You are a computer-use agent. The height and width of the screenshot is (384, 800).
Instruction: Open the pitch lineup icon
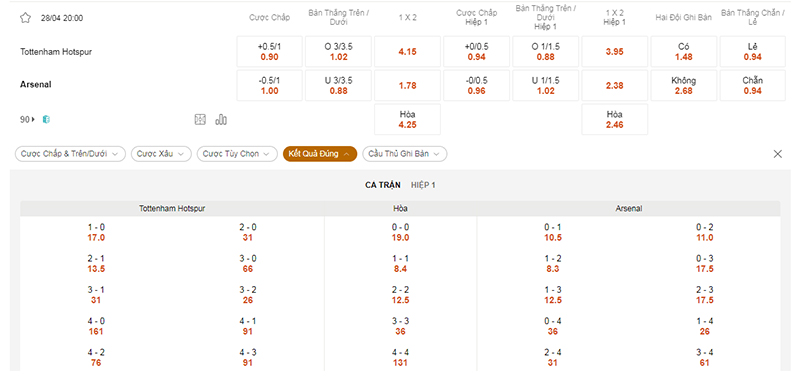pos(200,120)
